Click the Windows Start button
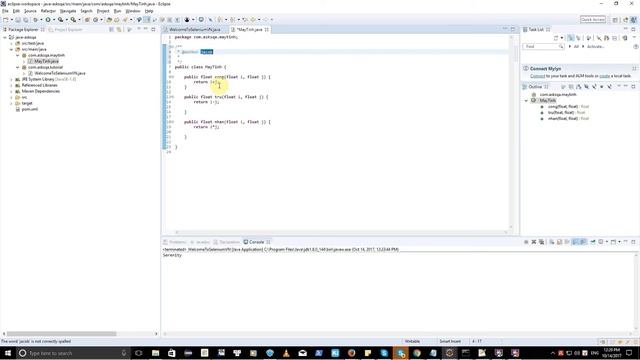The image size is (640, 360). click(7, 353)
